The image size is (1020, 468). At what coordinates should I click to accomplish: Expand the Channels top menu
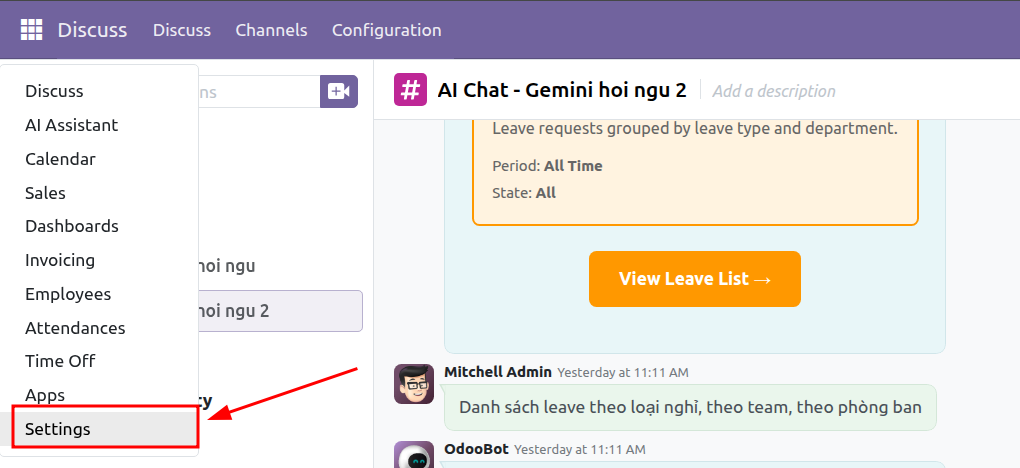271,30
